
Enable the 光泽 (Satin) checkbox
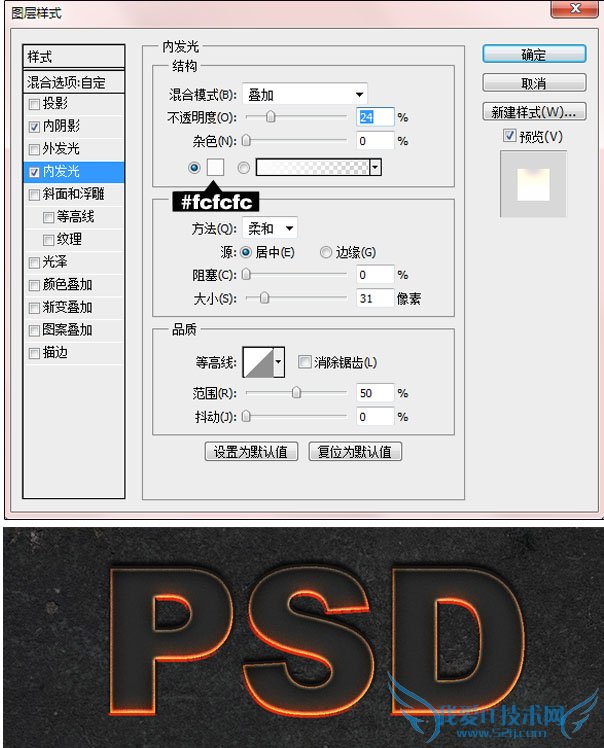click(34, 263)
